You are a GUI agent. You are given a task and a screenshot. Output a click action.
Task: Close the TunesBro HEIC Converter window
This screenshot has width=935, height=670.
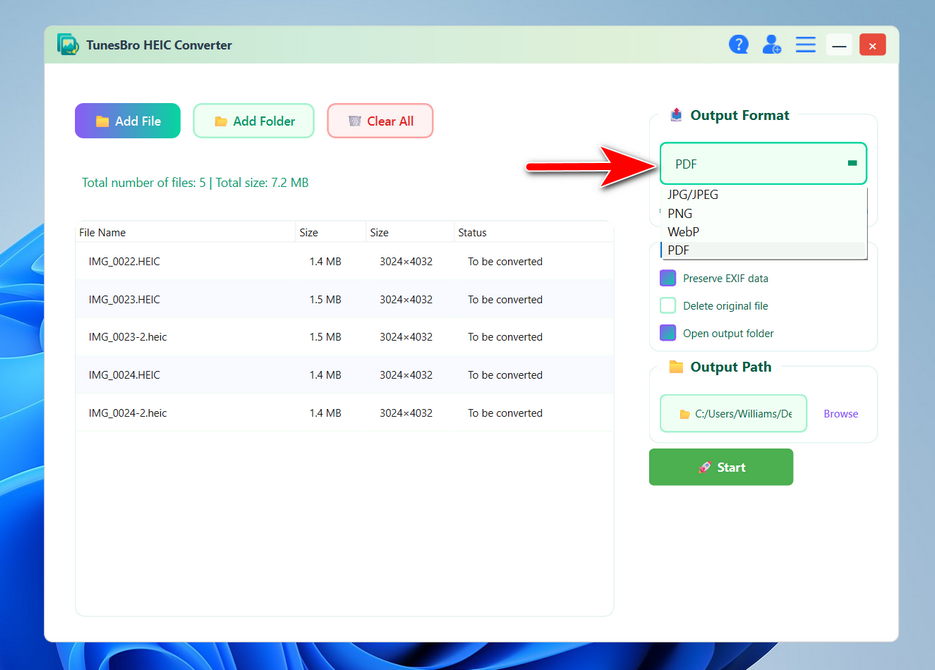pyautogui.click(x=872, y=45)
